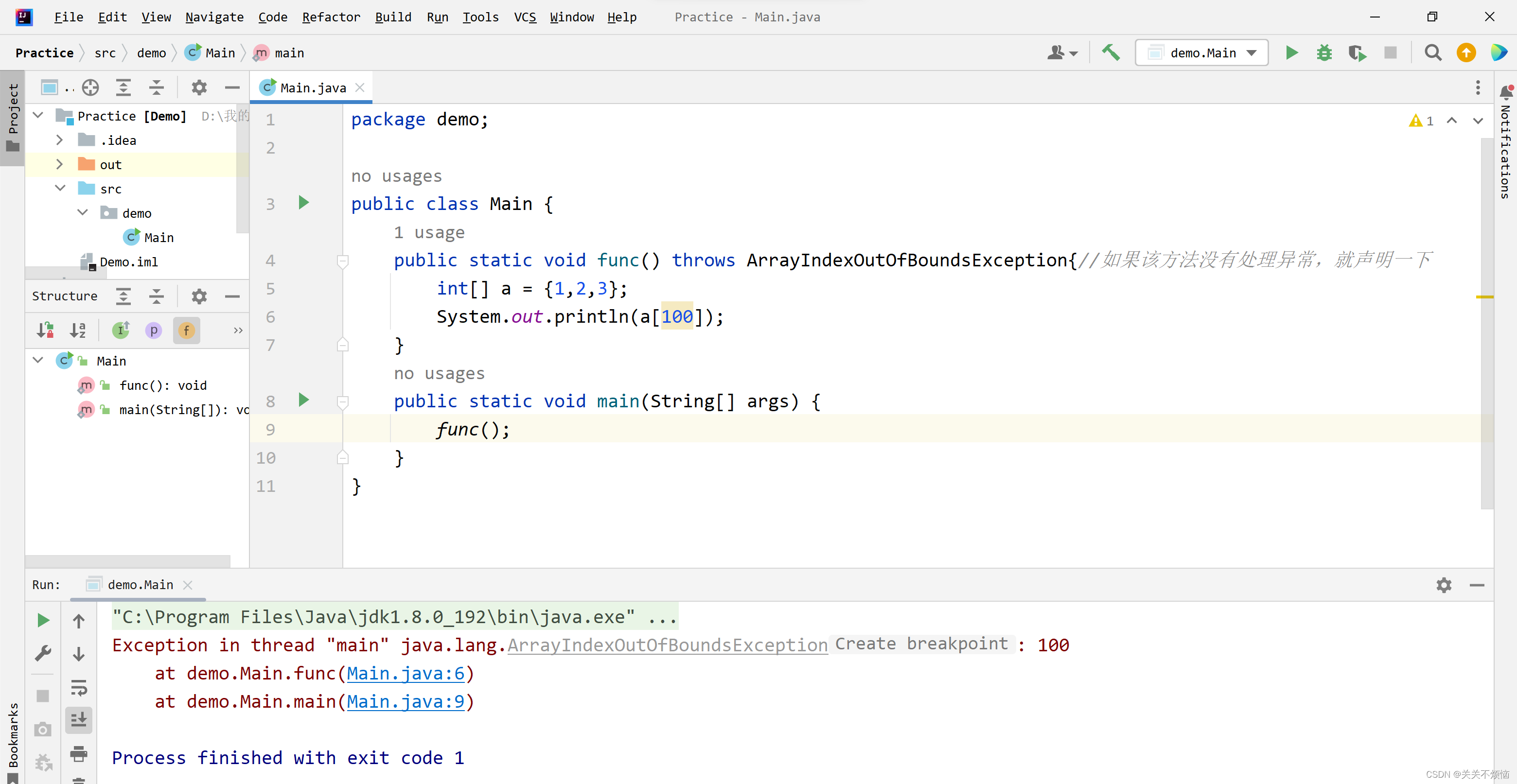1517x784 pixels.
Task: Toggle Show Fields filter in Structure
Action: [186, 330]
